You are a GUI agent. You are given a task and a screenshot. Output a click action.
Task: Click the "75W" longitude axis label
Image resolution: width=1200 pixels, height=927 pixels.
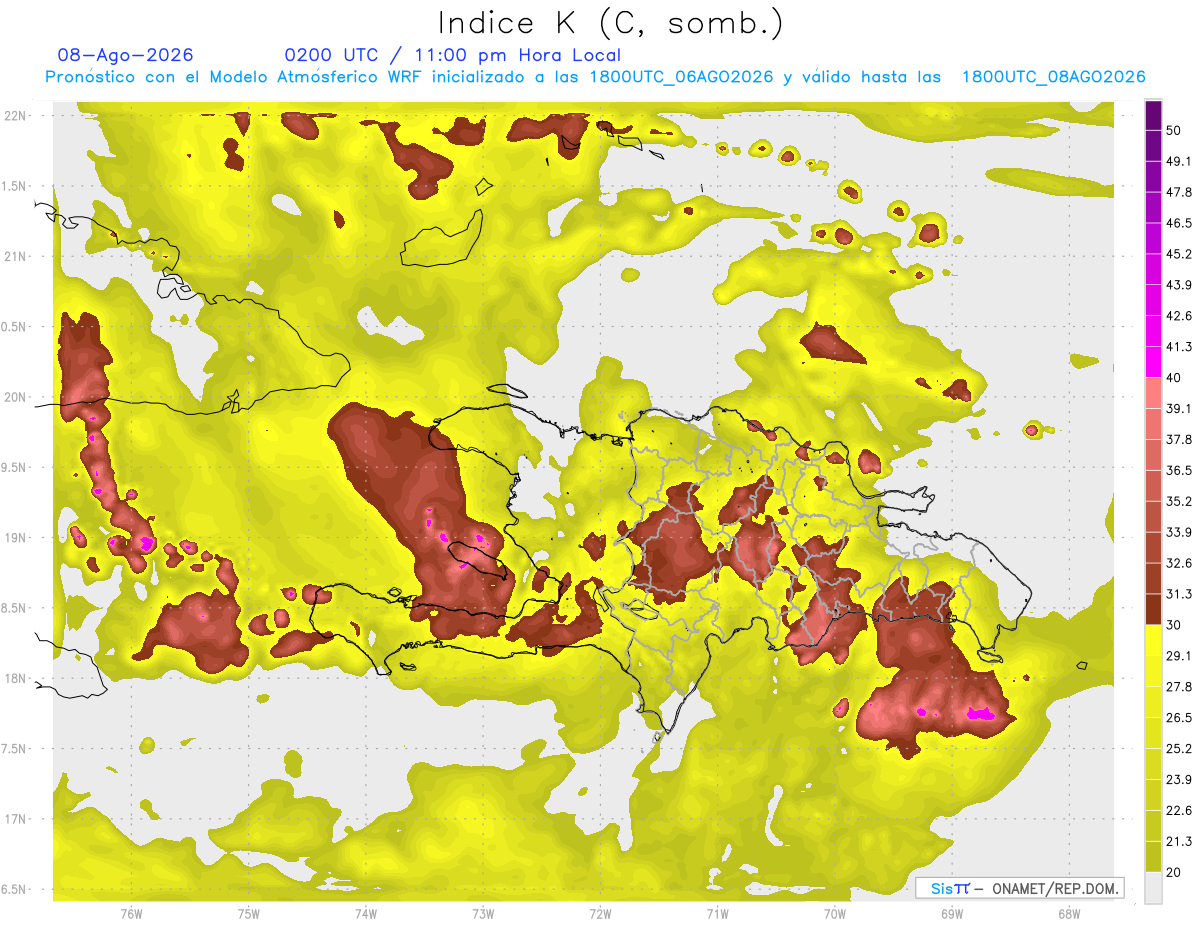tap(248, 914)
